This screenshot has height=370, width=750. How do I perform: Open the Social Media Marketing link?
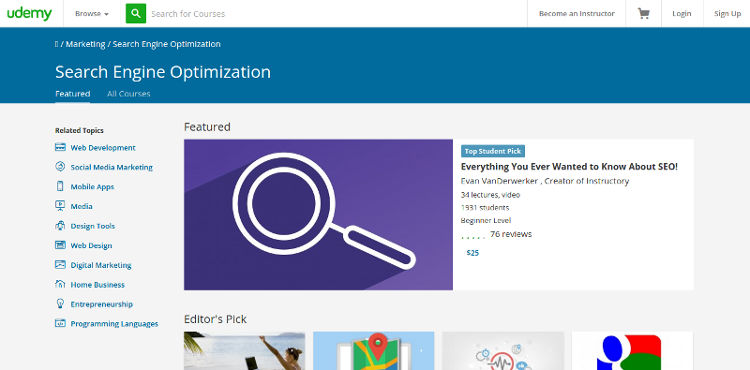click(111, 167)
